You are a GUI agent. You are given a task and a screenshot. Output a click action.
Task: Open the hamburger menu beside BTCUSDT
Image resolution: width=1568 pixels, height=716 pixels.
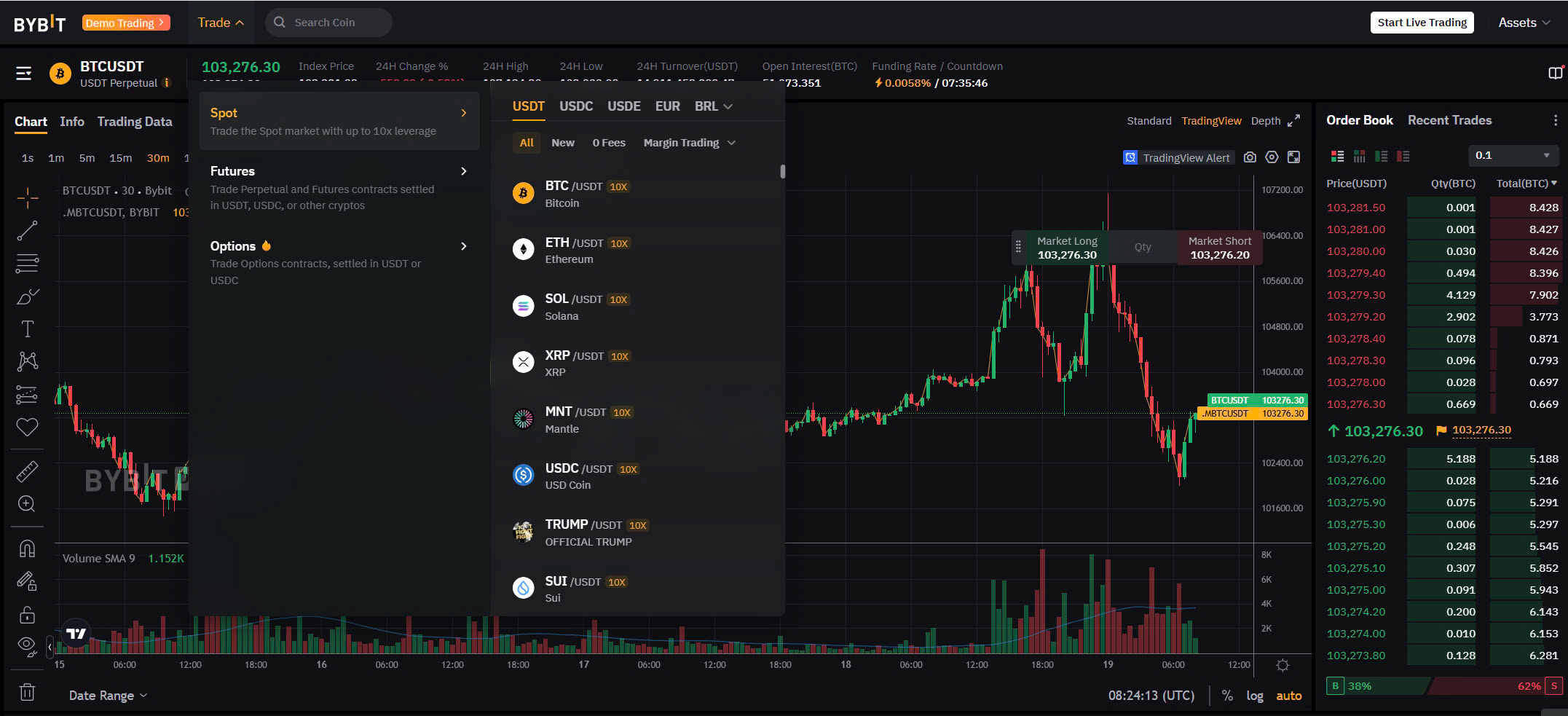click(23, 74)
